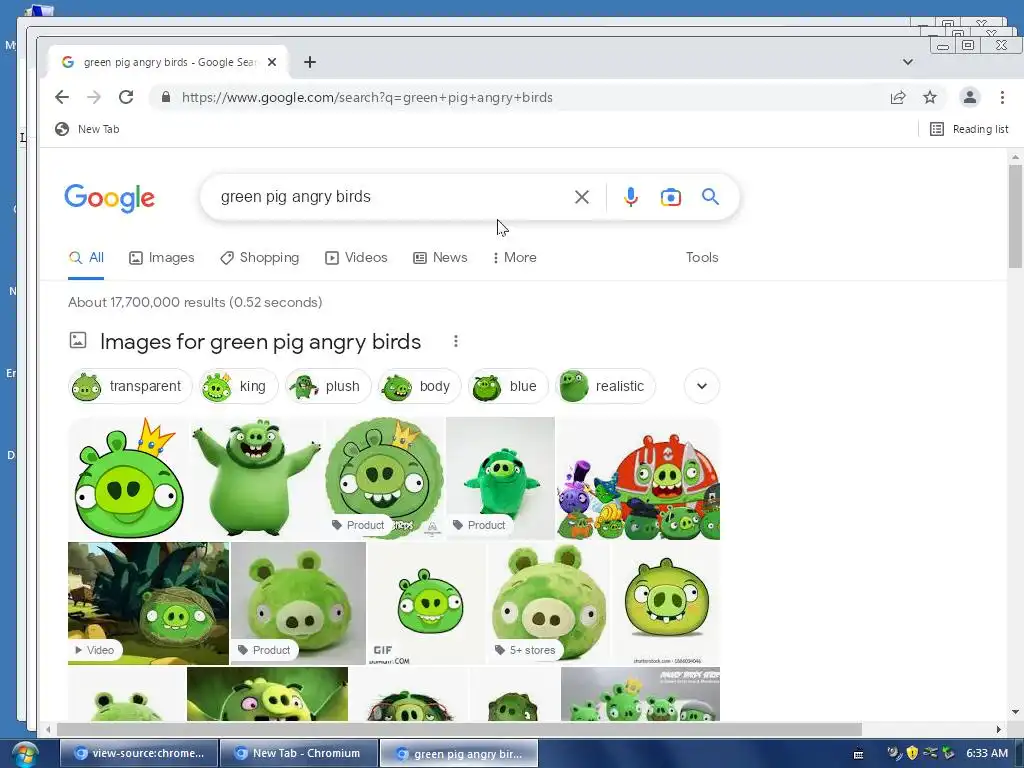Open the 5+ stores plush thumbnail

click(x=549, y=603)
